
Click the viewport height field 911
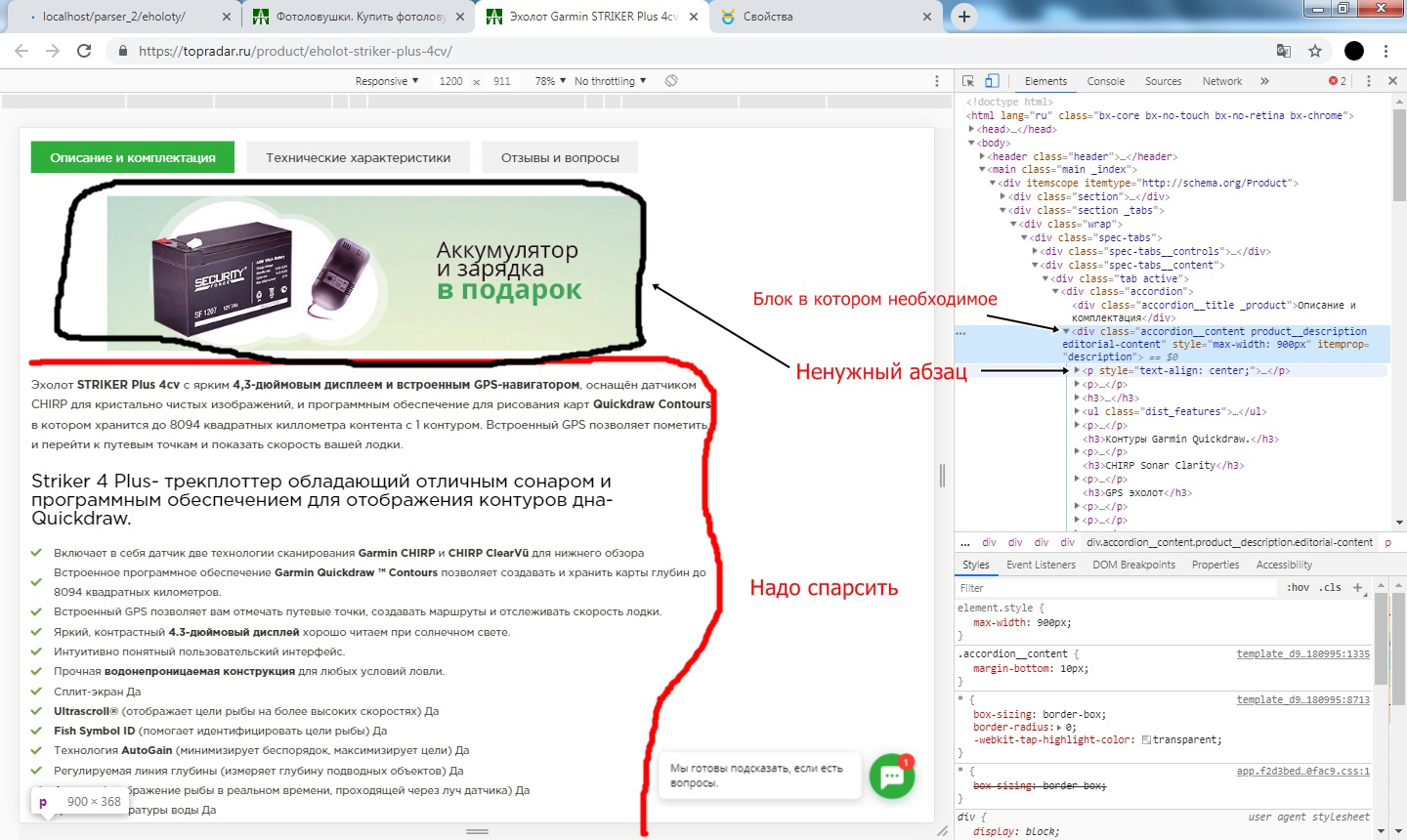click(502, 81)
